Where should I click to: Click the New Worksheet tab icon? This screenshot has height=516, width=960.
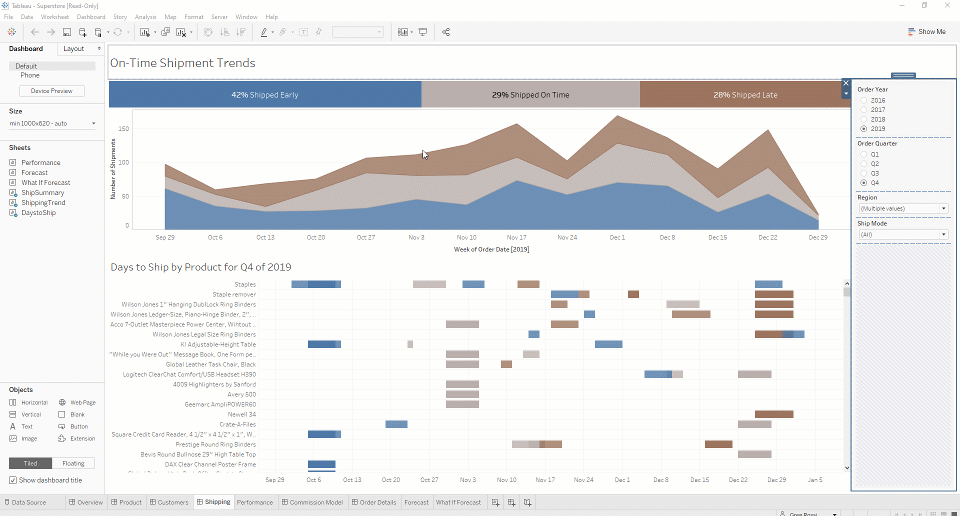point(496,502)
